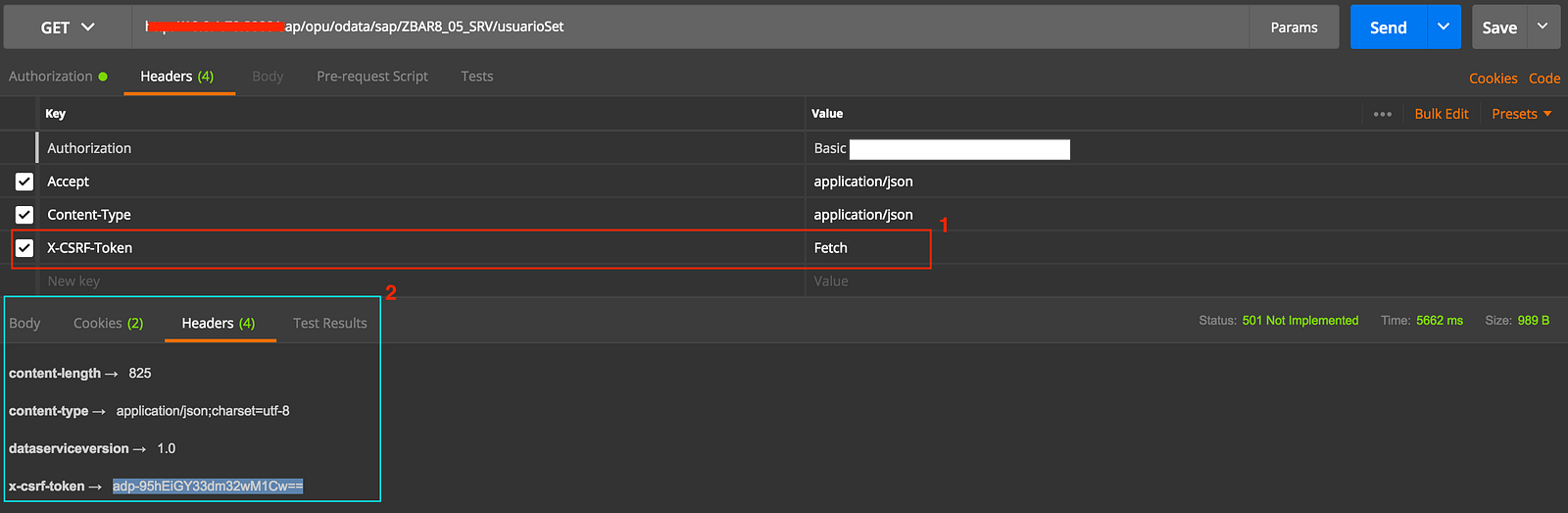
Task: Open the Save options dropdown arrow
Action: point(1543,27)
